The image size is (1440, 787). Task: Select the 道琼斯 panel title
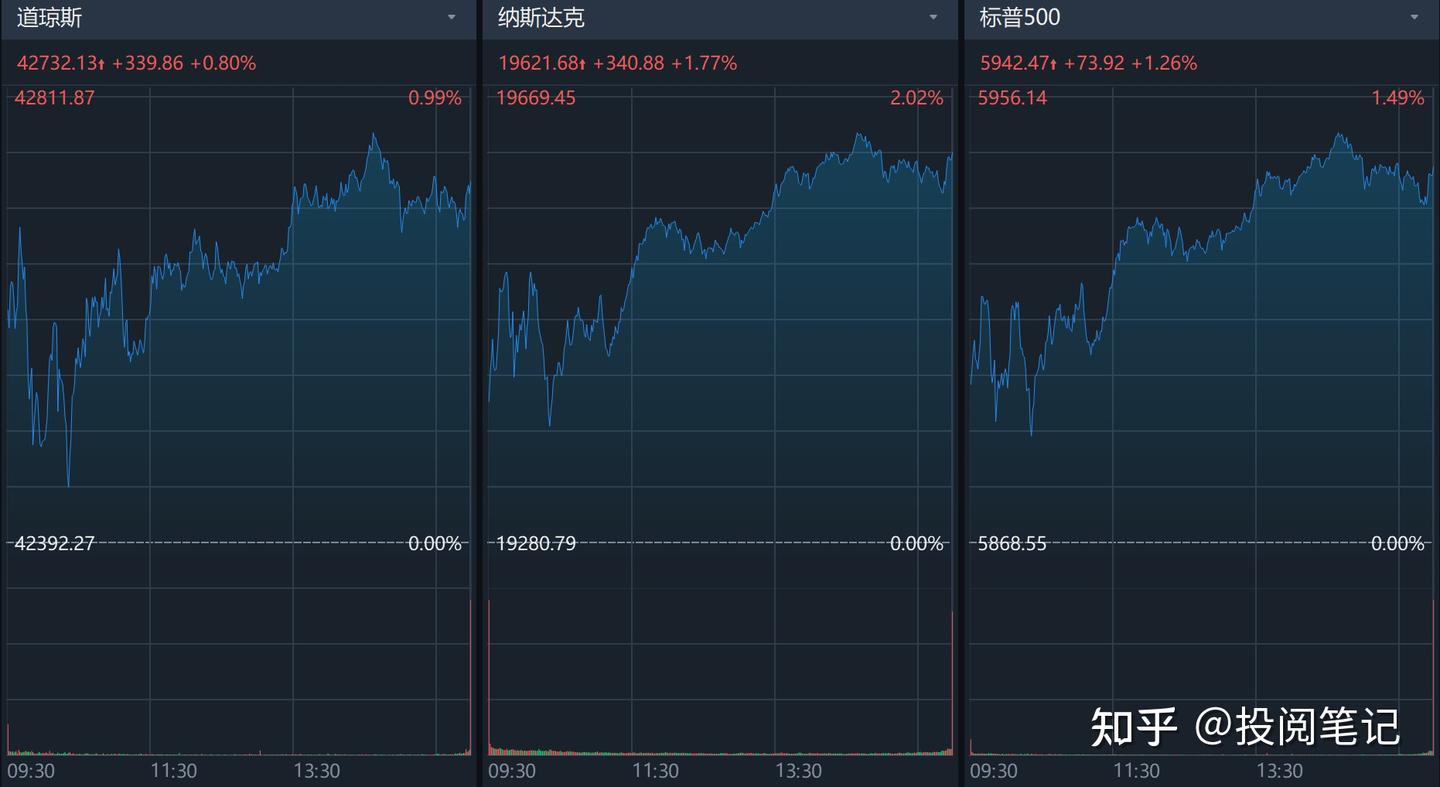[49, 18]
